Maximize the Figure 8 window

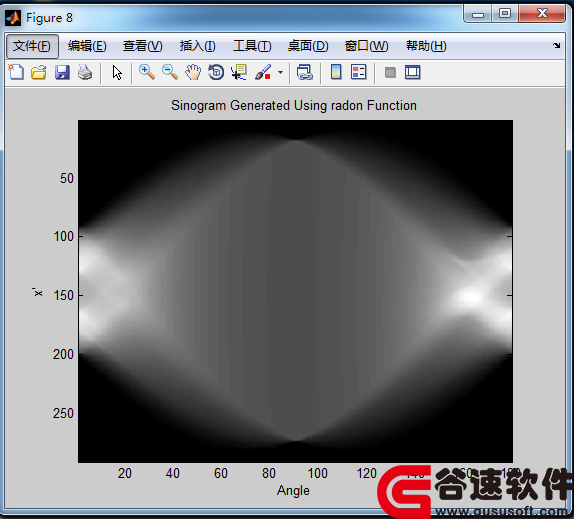505,14
